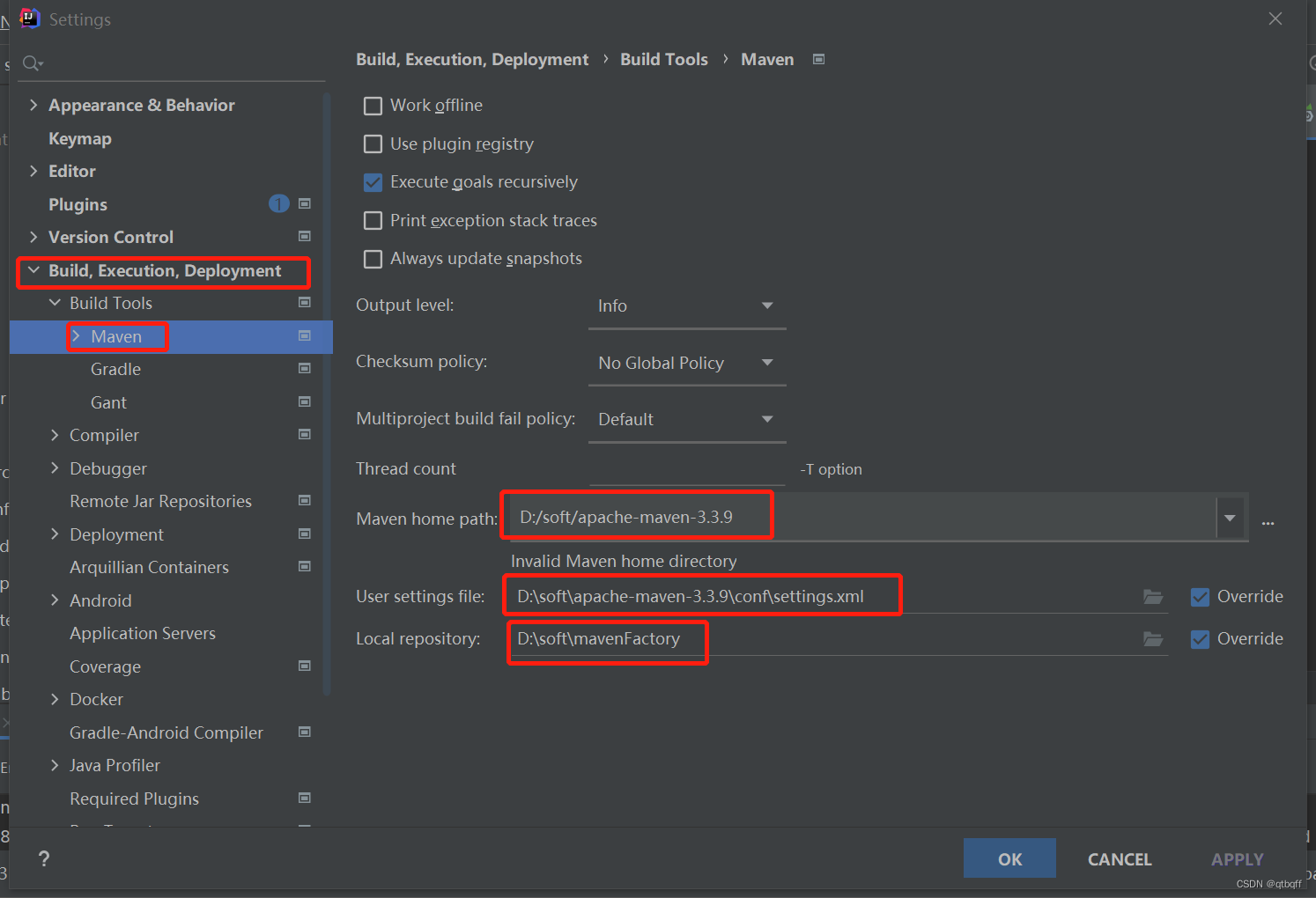Image resolution: width=1316 pixels, height=898 pixels.
Task: Expand the Maven node chevron
Action: [76, 336]
